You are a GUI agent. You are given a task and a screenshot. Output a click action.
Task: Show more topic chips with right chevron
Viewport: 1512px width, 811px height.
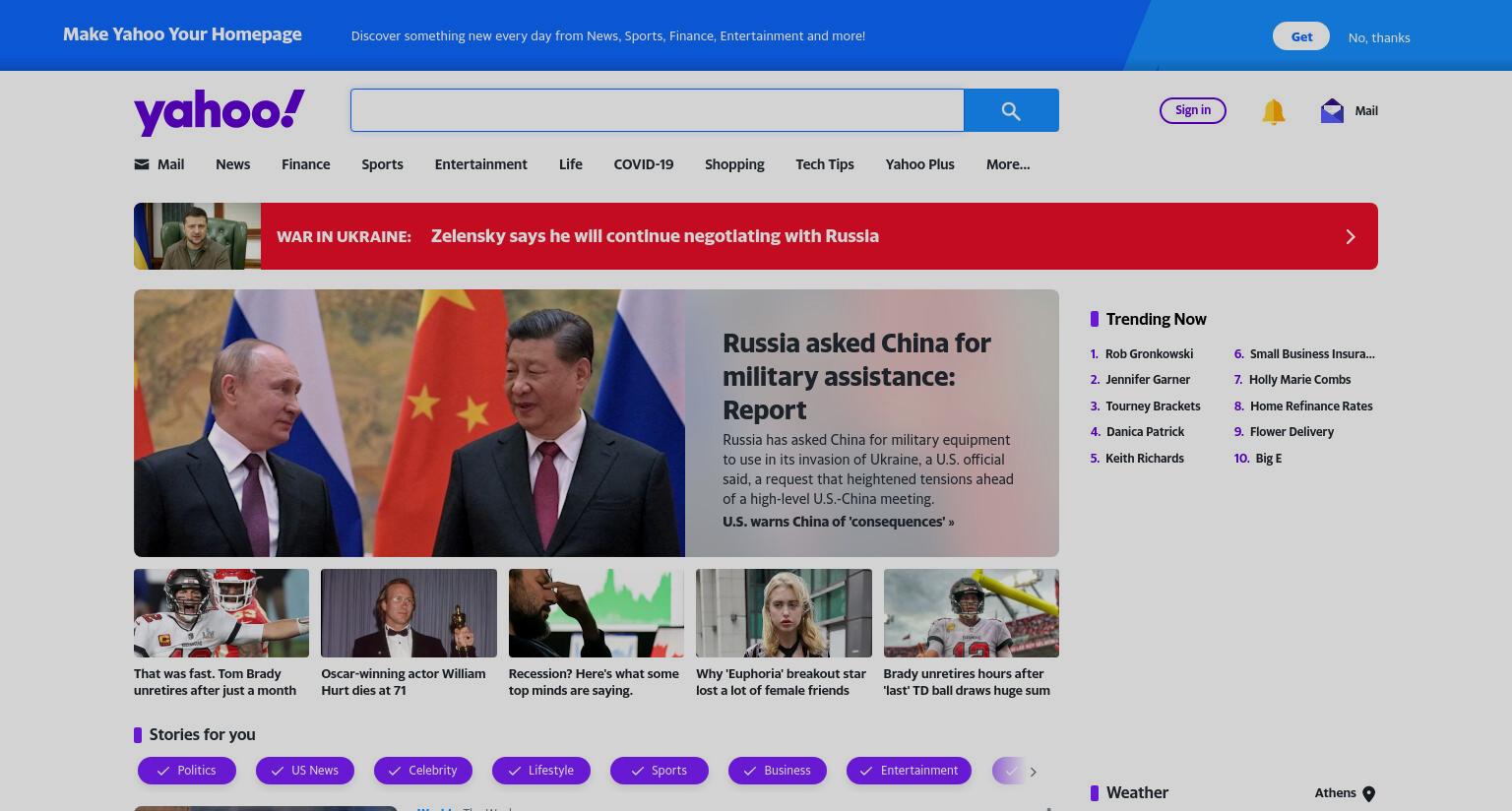[x=1033, y=772]
